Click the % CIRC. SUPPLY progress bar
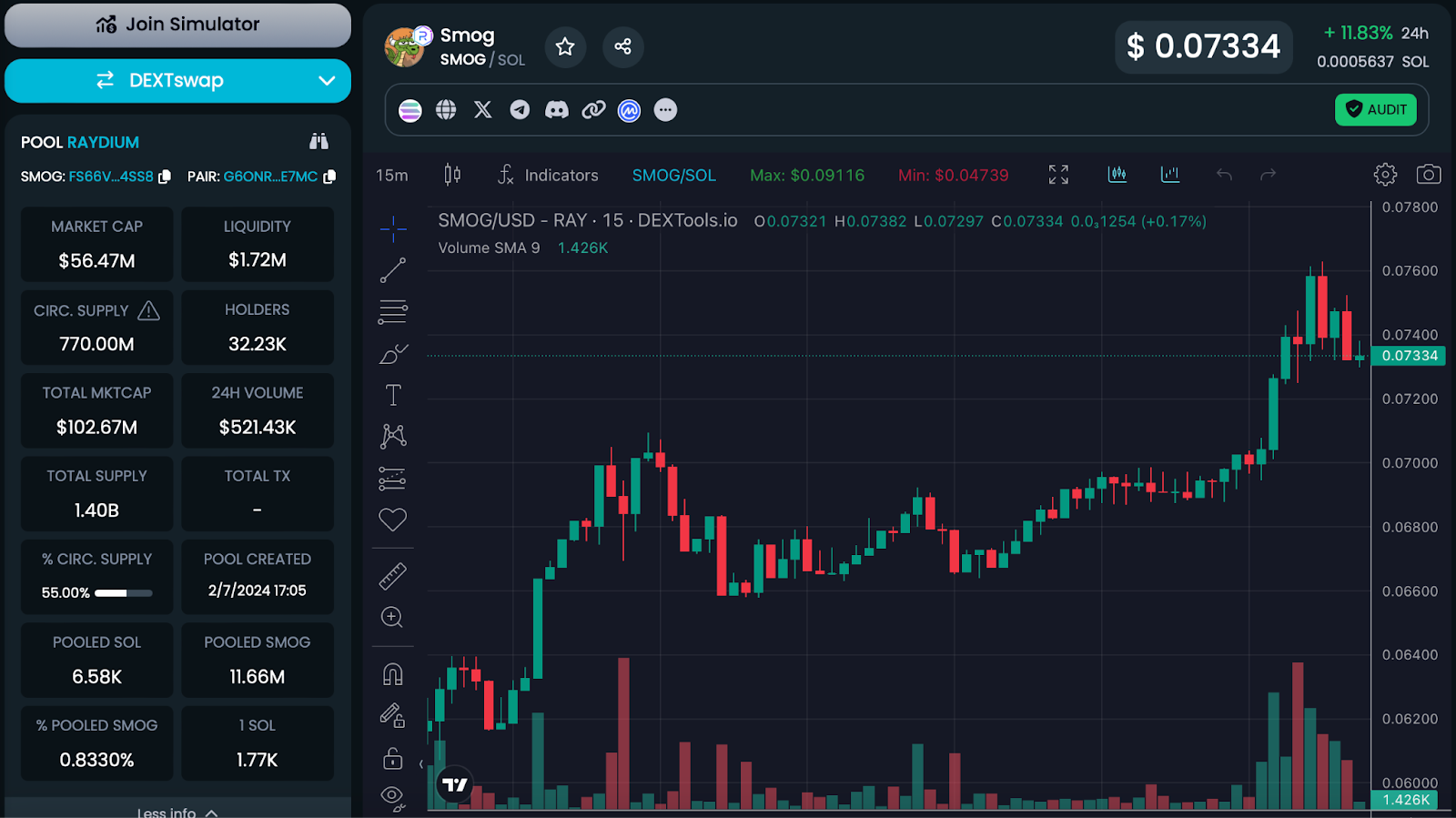 coord(124,593)
